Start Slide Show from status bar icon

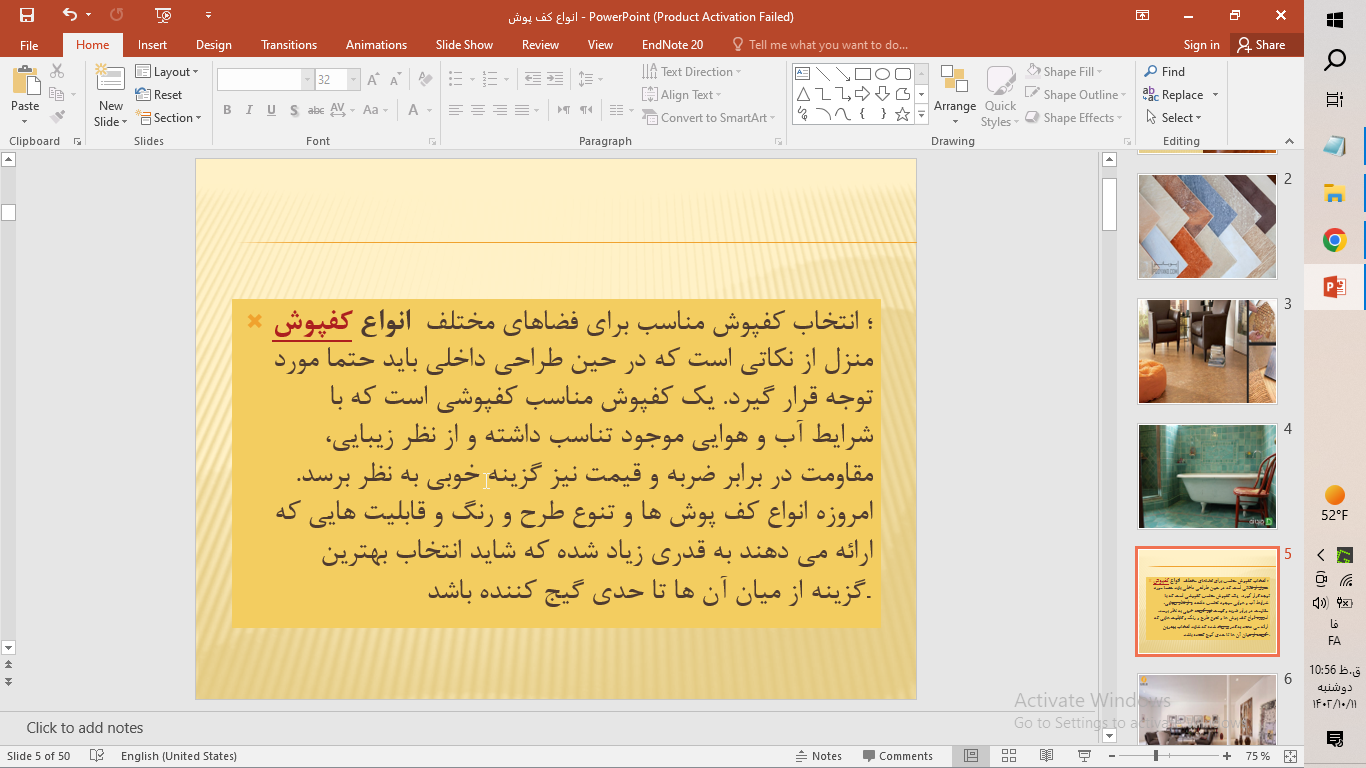(x=1084, y=756)
